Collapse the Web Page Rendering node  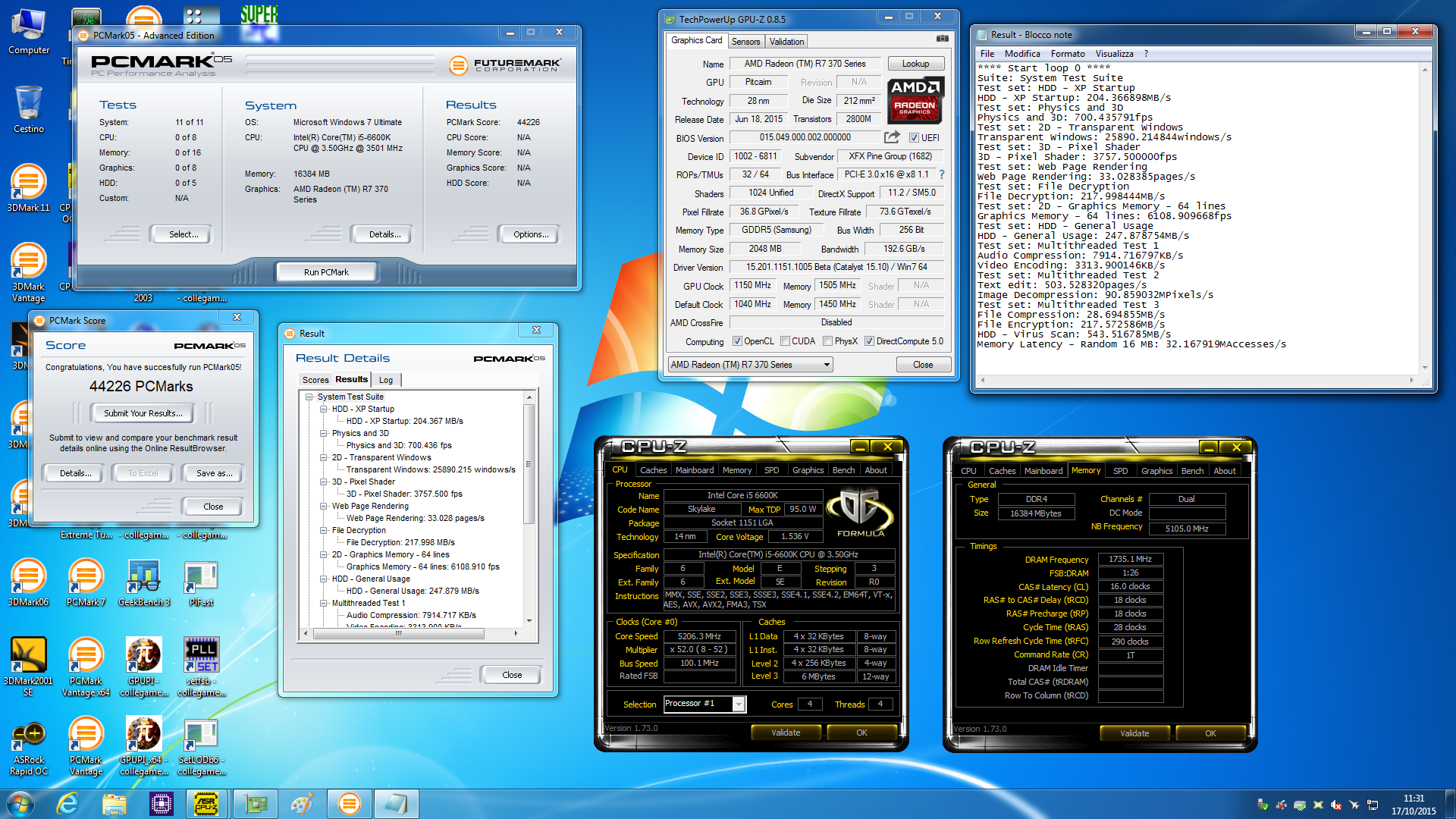(323, 506)
